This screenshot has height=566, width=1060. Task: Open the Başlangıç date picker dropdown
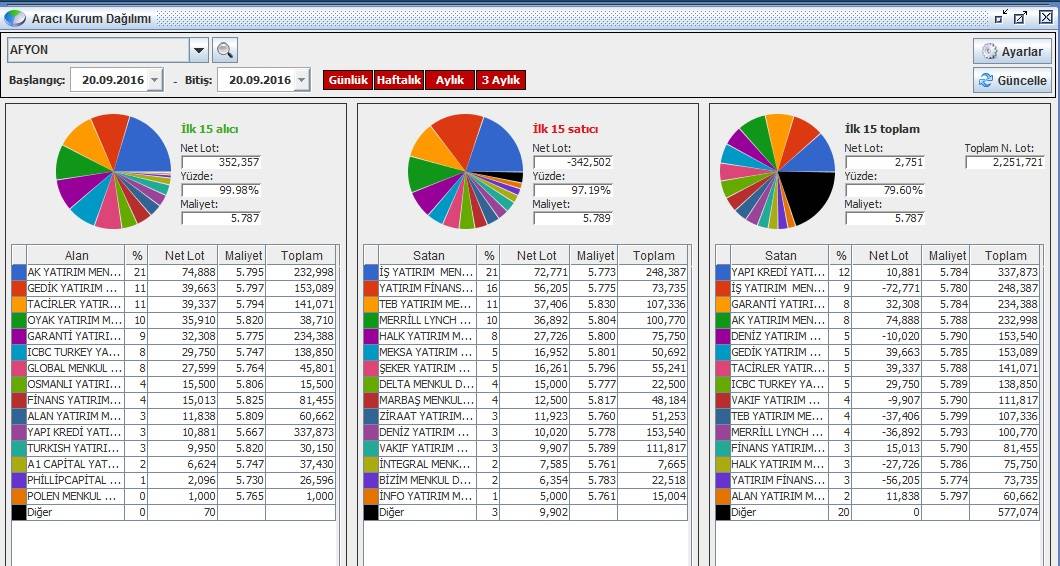[154, 80]
